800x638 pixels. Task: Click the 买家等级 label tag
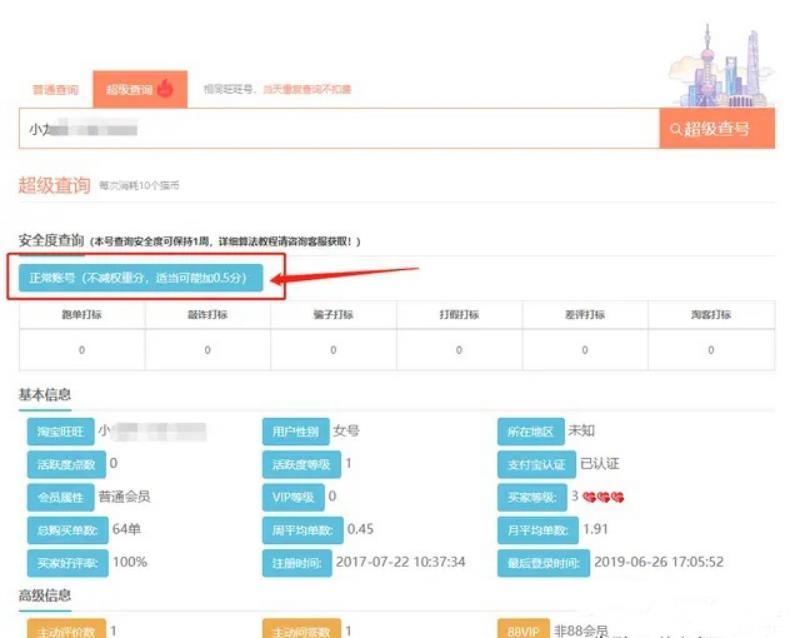pyautogui.click(x=531, y=497)
